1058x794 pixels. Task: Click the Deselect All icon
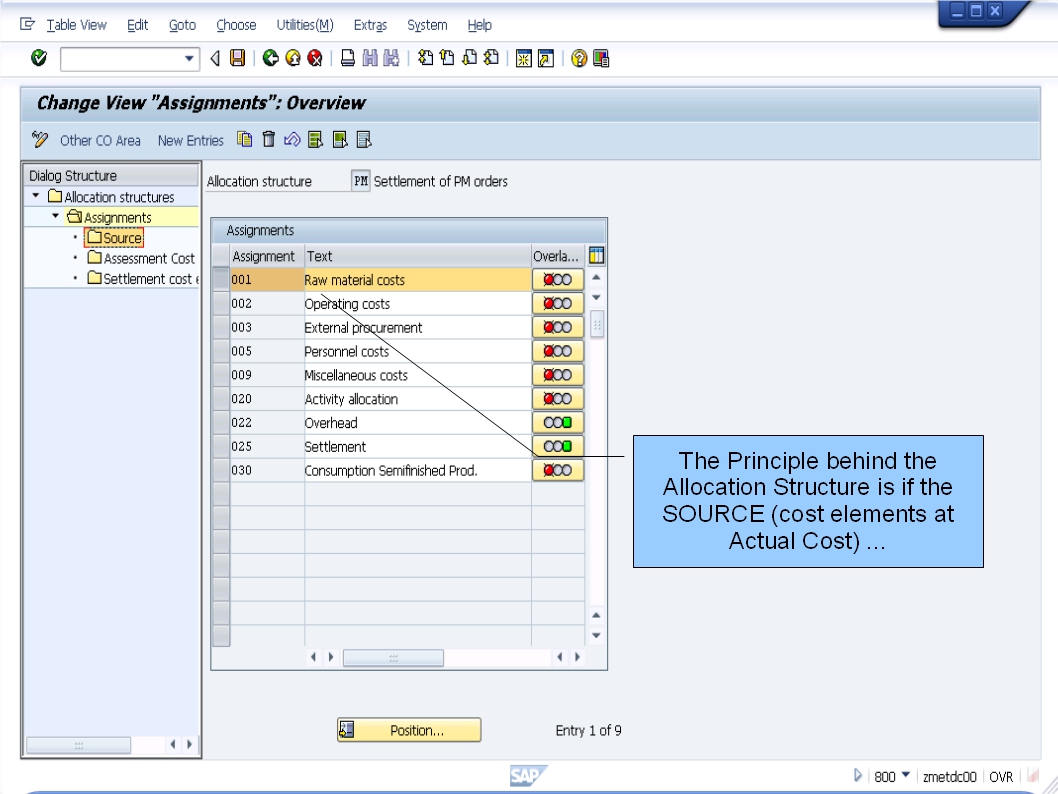[x=364, y=140]
